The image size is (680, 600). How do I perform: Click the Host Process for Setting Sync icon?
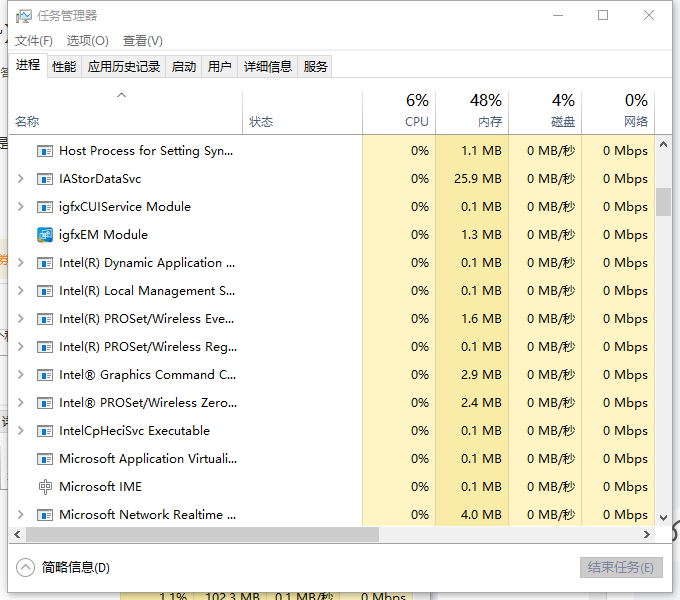[45, 151]
